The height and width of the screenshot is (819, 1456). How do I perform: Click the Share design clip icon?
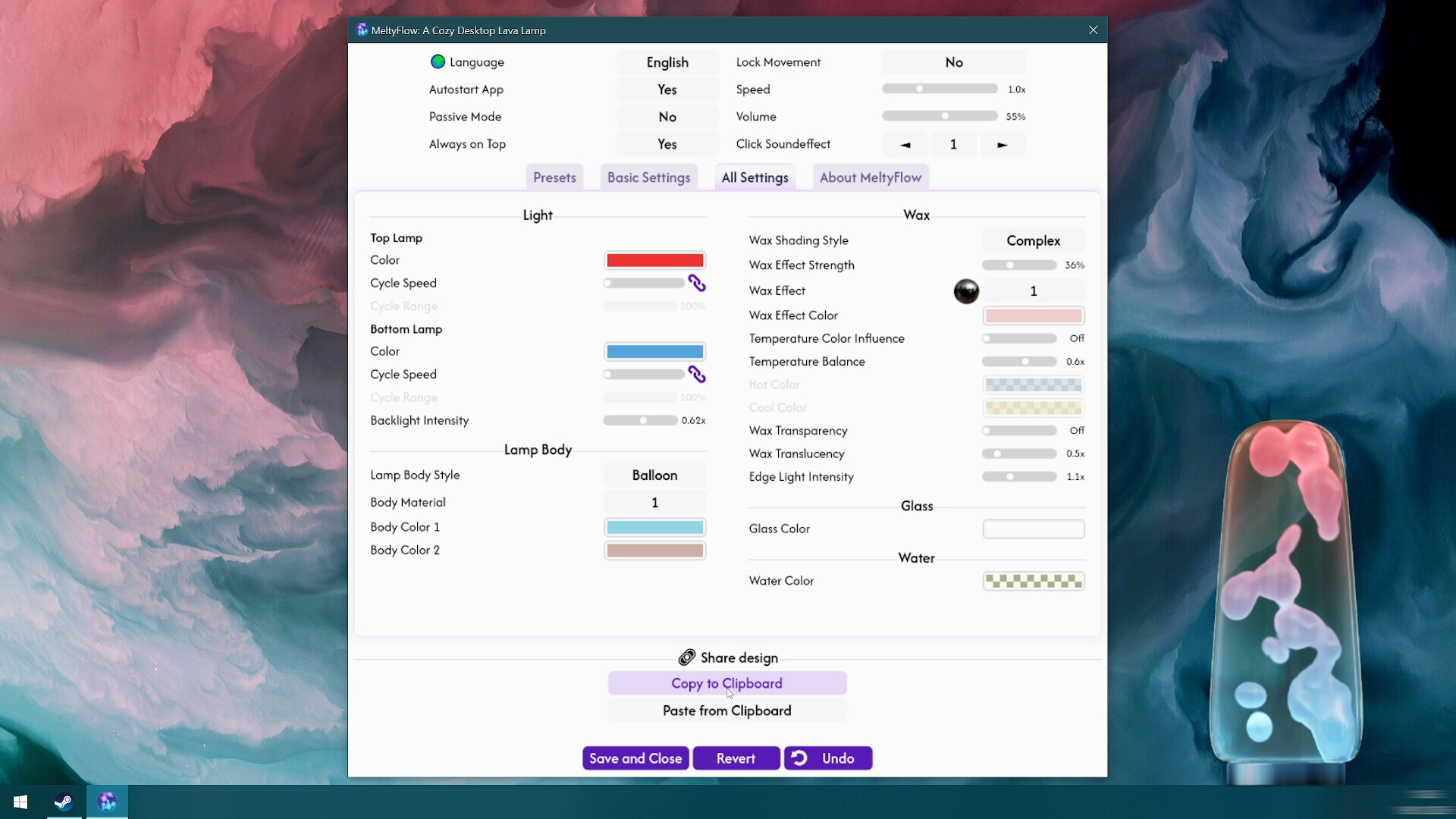[x=686, y=657]
